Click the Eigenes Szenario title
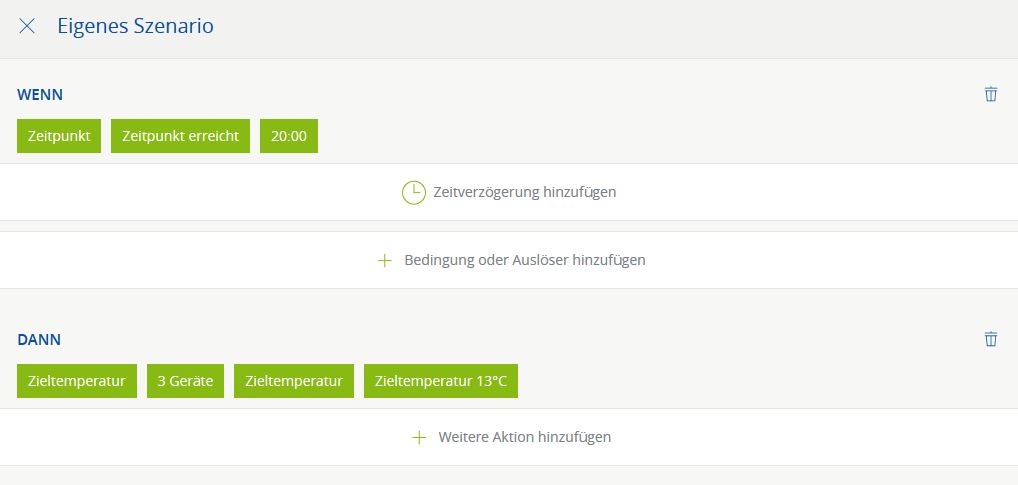Image resolution: width=1018 pixels, height=485 pixels. pos(135,27)
